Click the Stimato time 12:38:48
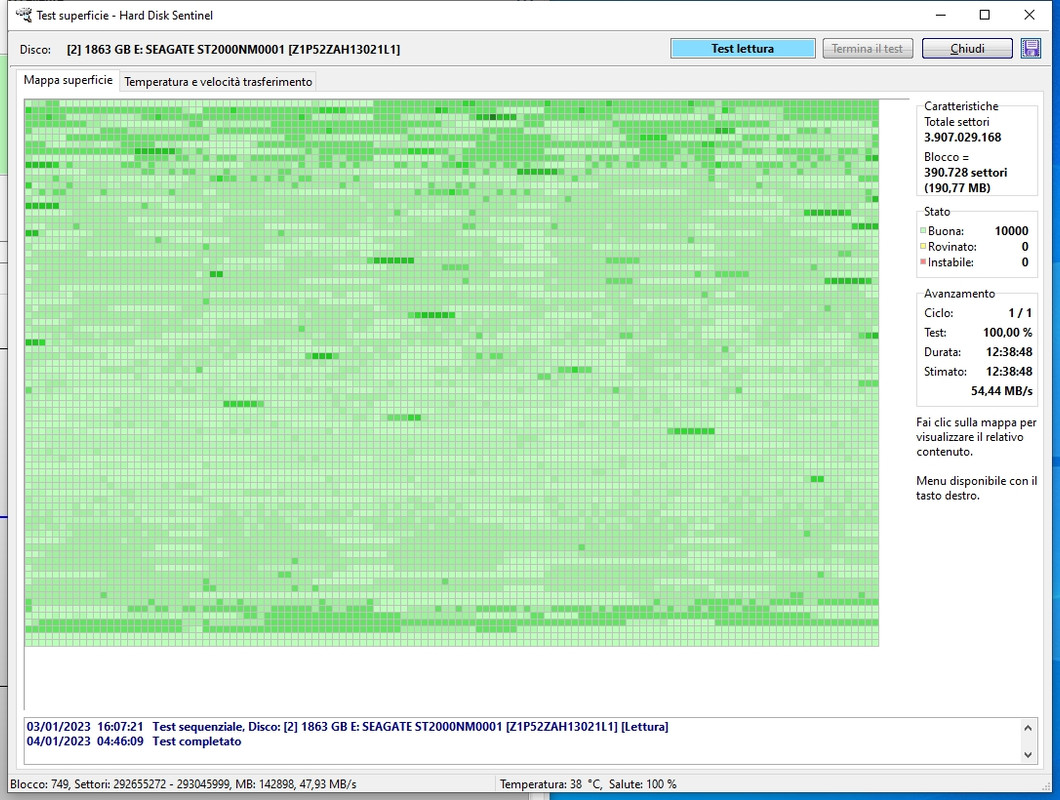 [1009, 371]
